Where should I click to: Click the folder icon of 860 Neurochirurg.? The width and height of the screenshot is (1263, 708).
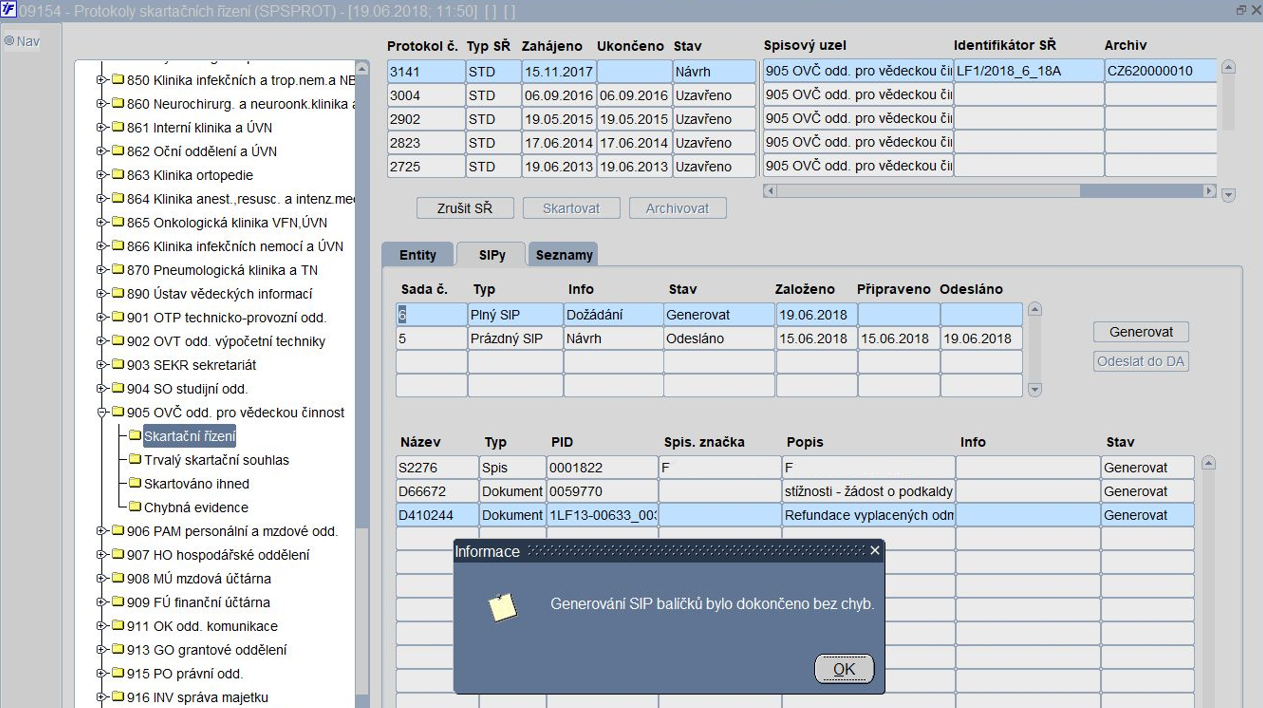point(118,104)
